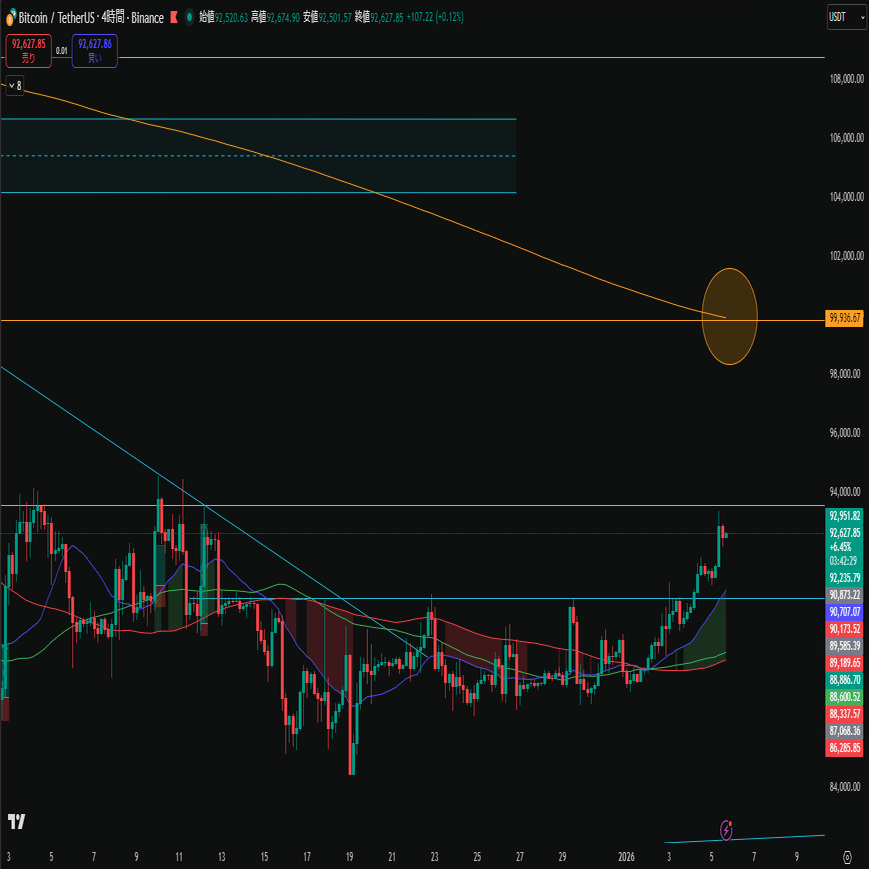
Task: Click the red 90,173.52 price label
Action: pos(844,629)
